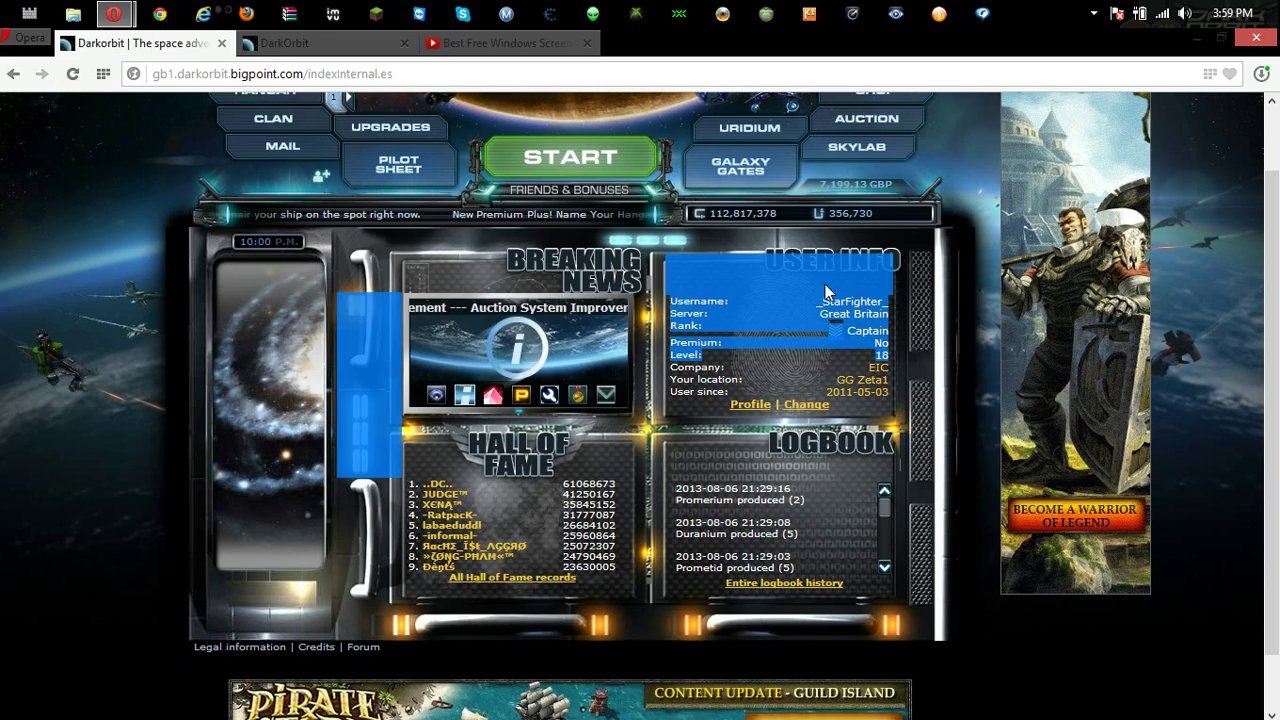
Task: Show hidden tray icons arrow
Action: [x=1094, y=13]
